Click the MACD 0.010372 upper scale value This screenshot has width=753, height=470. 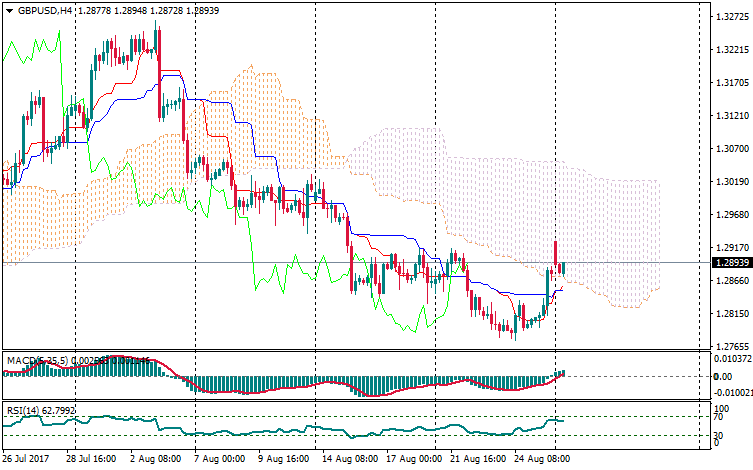tap(729, 358)
